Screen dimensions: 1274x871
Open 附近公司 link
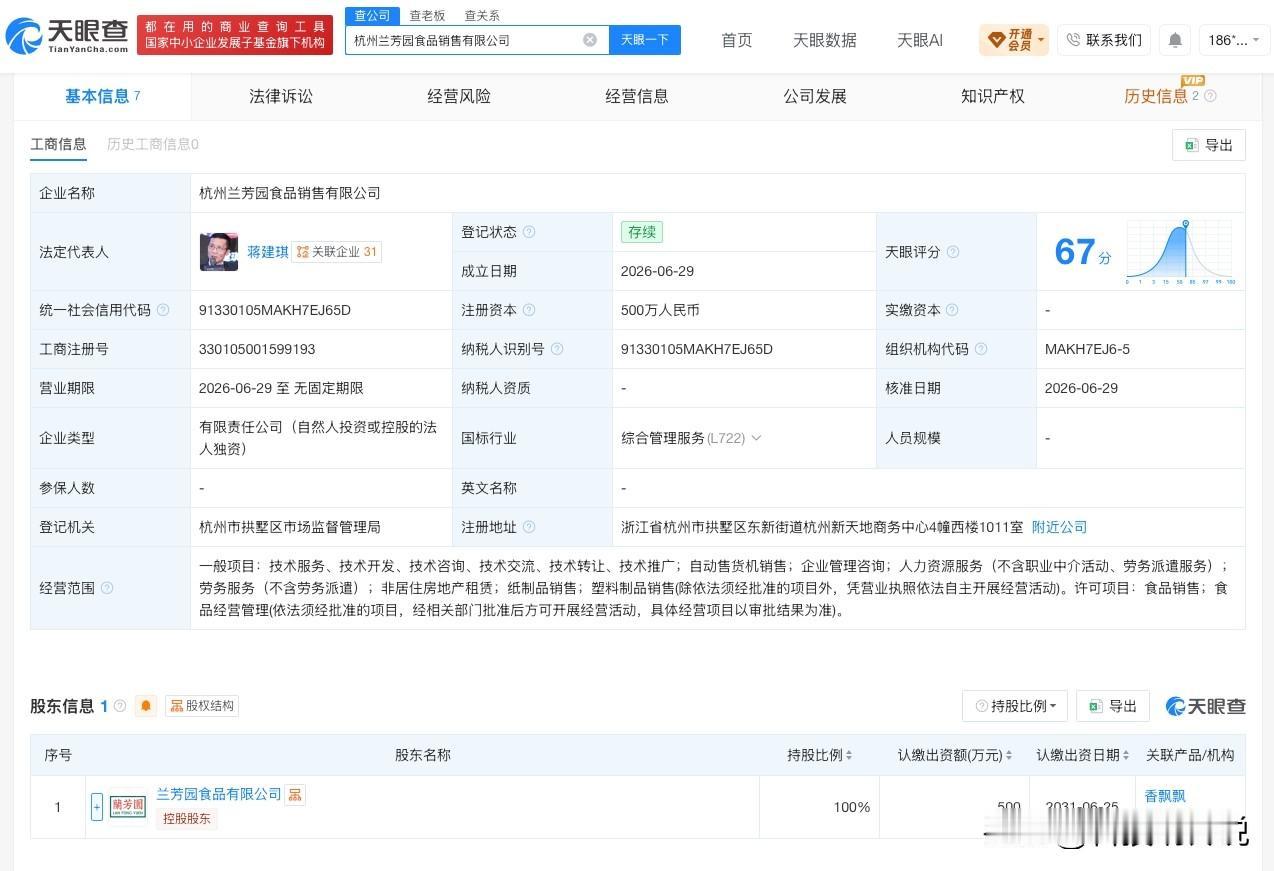[1059, 527]
